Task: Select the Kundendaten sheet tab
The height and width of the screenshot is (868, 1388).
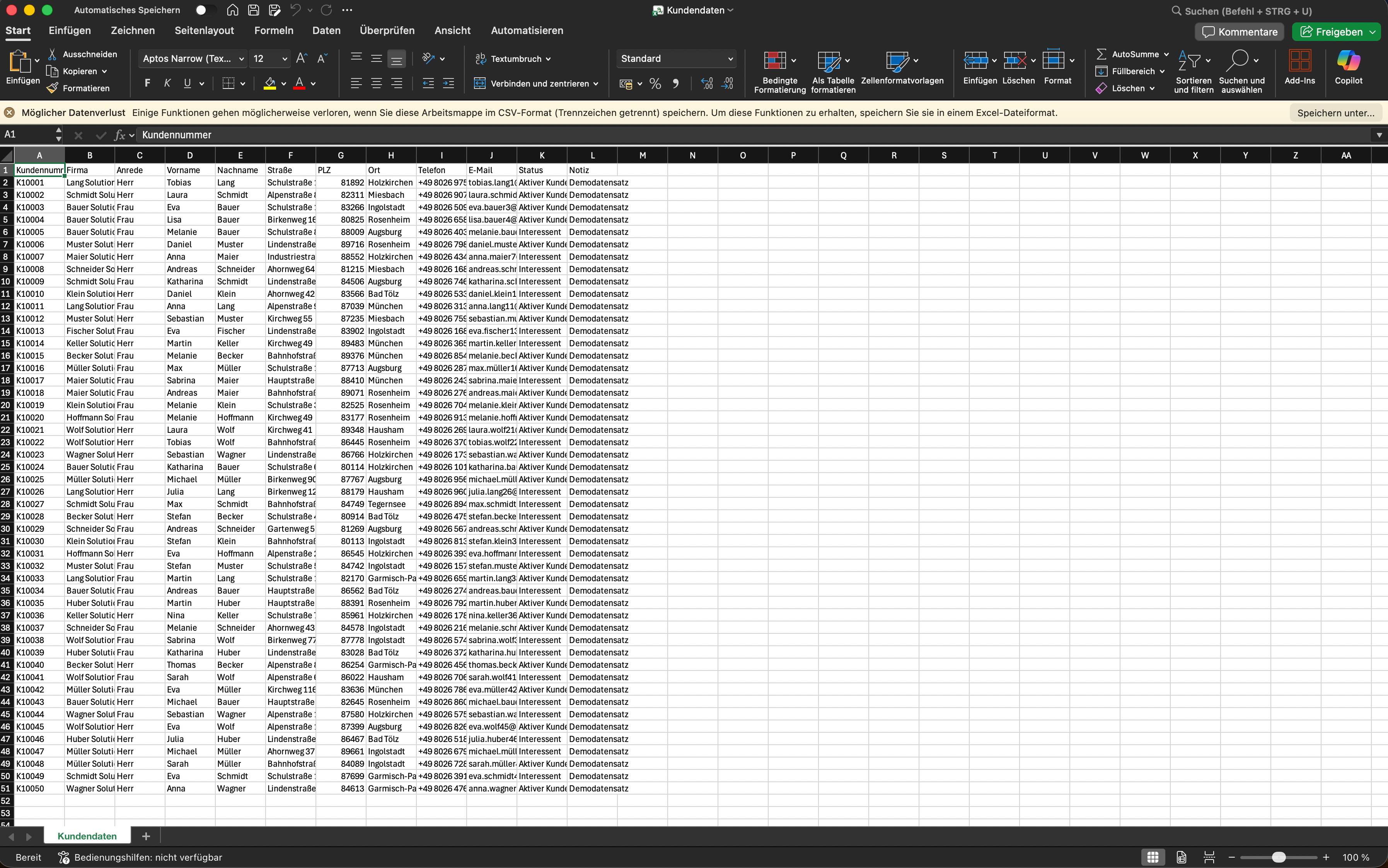Action: click(87, 836)
